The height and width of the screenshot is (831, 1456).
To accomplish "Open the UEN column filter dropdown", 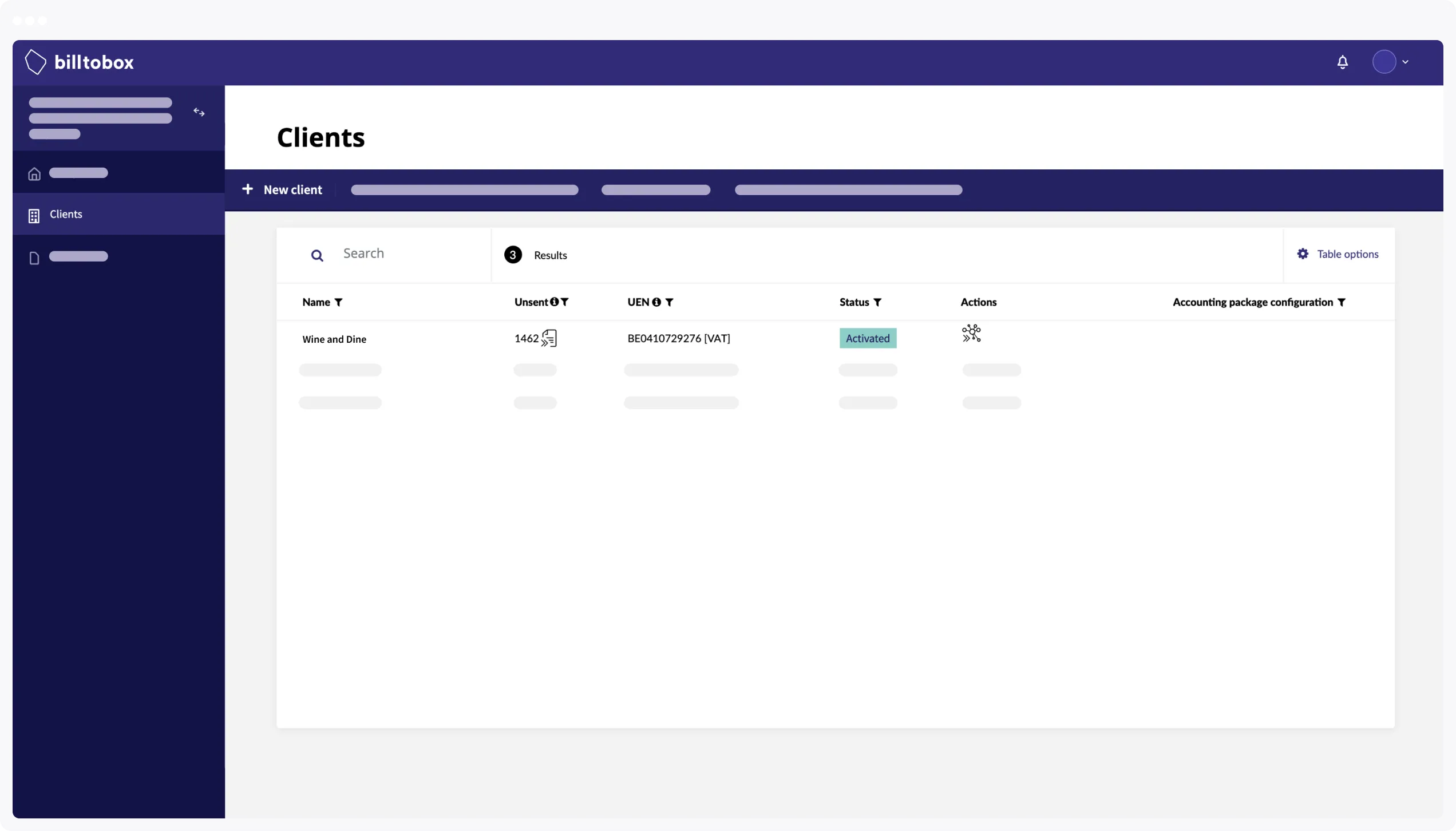I will pos(670,302).
